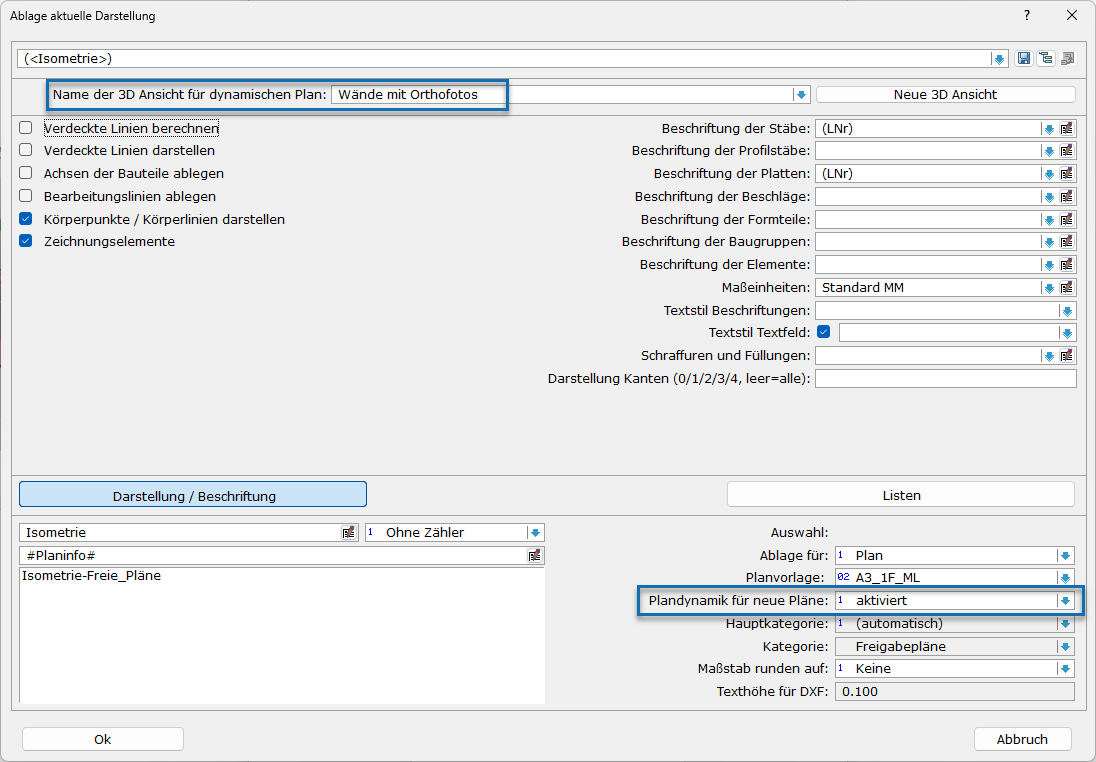Click edit icon for Schraffuren und Füllungen
Viewport: 1096px width, 762px height.
(1067, 356)
